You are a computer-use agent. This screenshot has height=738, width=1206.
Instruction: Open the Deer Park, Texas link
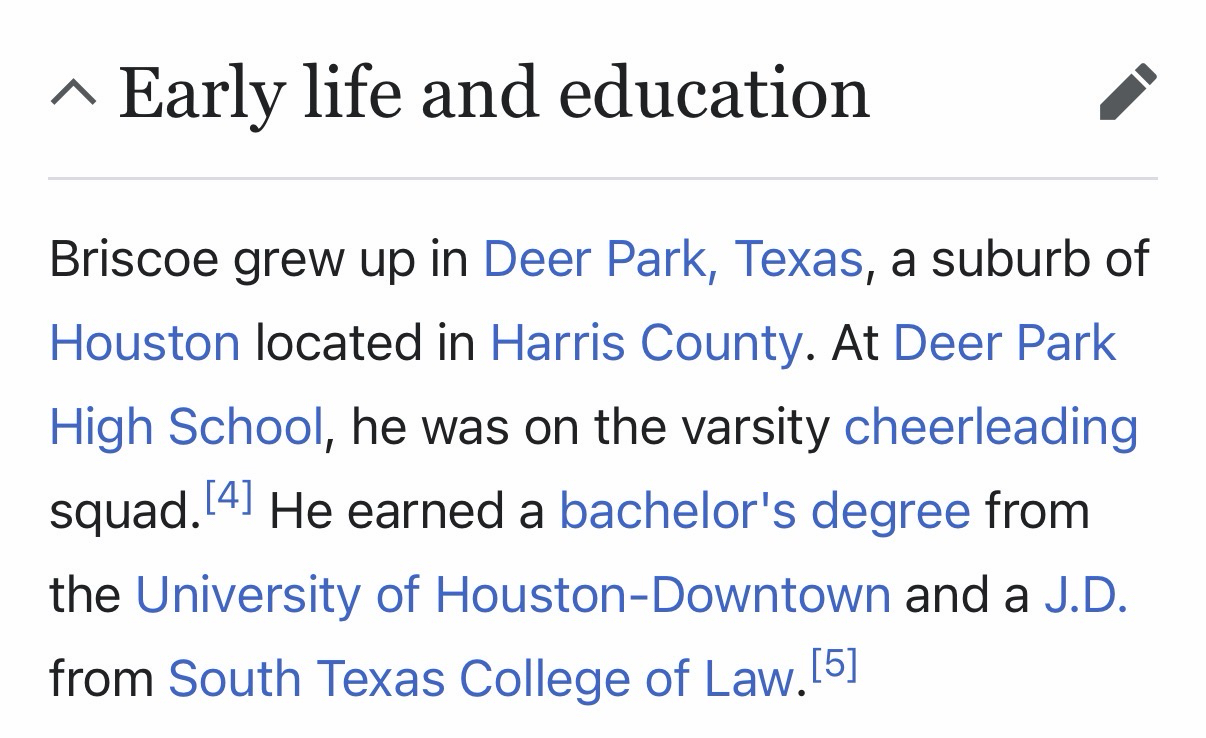pyautogui.click(x=672, y=260)
